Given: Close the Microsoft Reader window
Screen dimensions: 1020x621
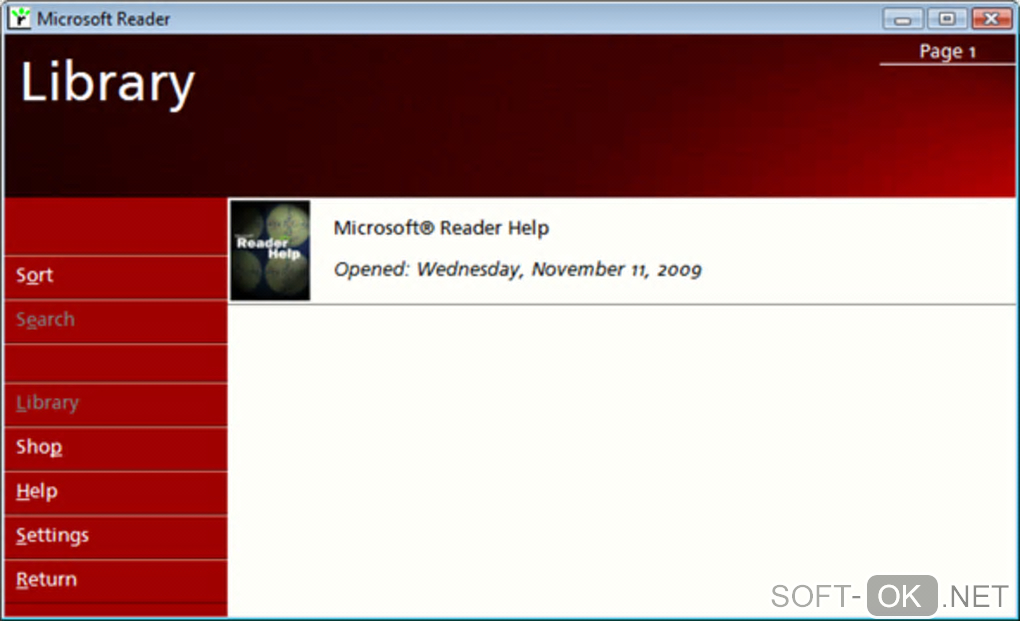Looking at the screenshot, I should click(x=991, y=19).
